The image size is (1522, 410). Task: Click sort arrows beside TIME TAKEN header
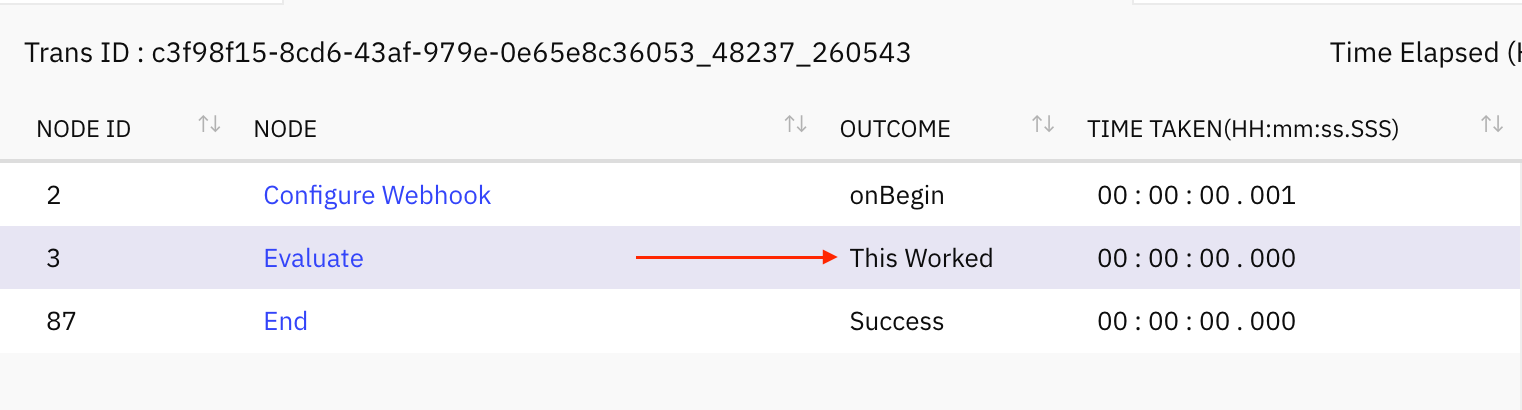coord(1492,125)
